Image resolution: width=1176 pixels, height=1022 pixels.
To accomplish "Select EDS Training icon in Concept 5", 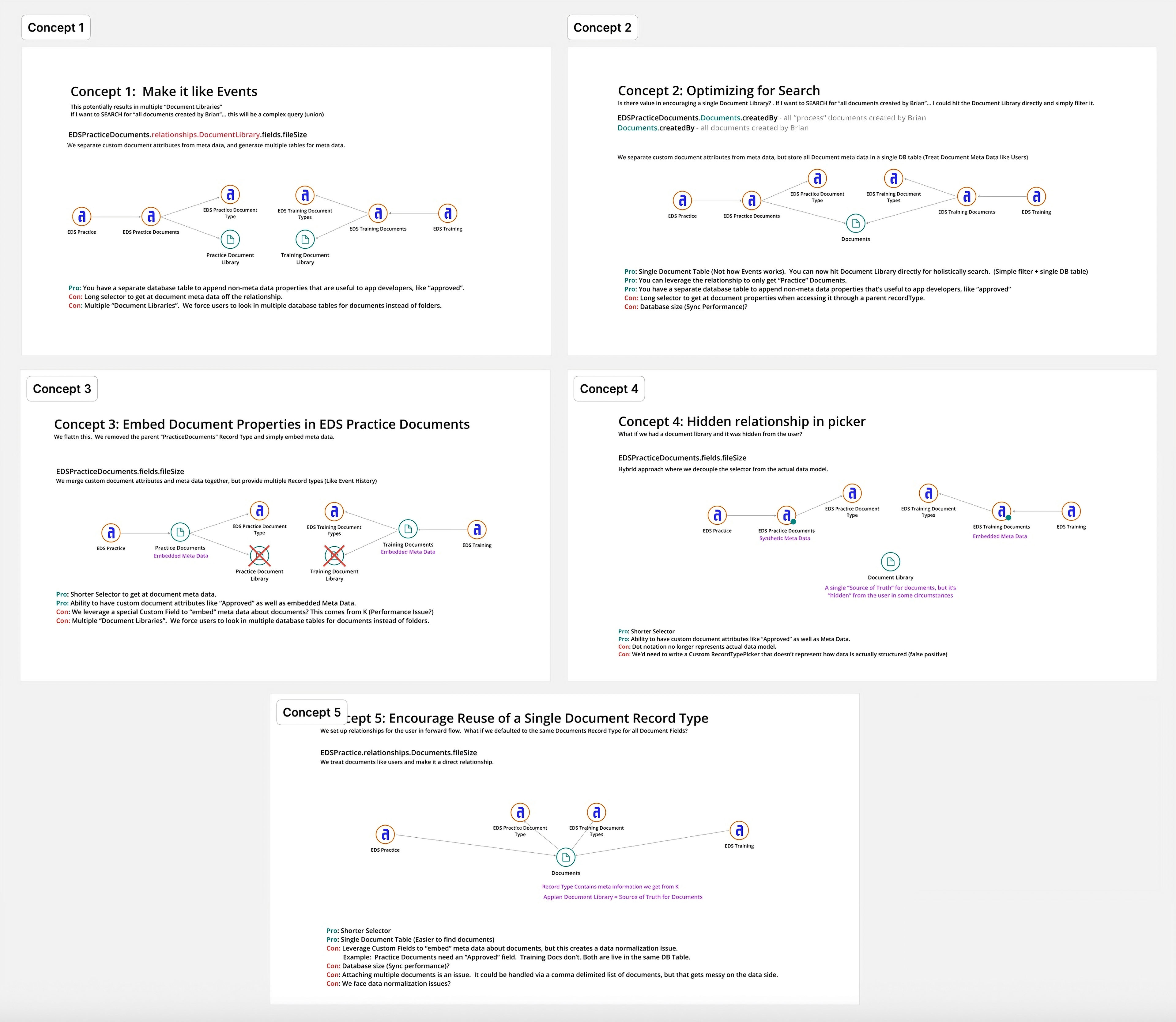I will tap(739, 830).
